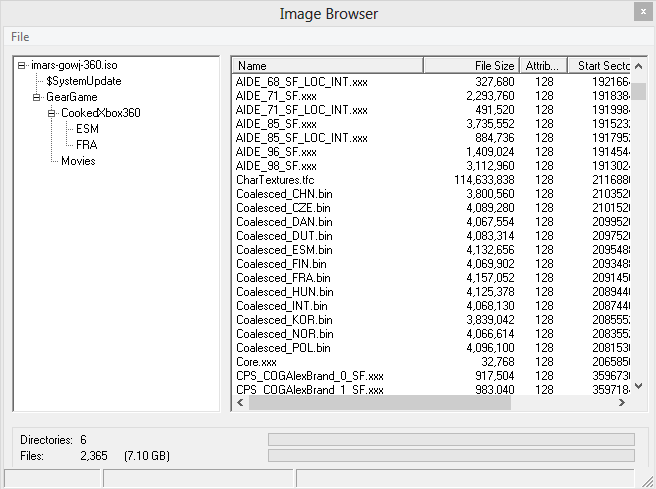Collapse the GearGame tree node
656x489 pixels.
37,97
